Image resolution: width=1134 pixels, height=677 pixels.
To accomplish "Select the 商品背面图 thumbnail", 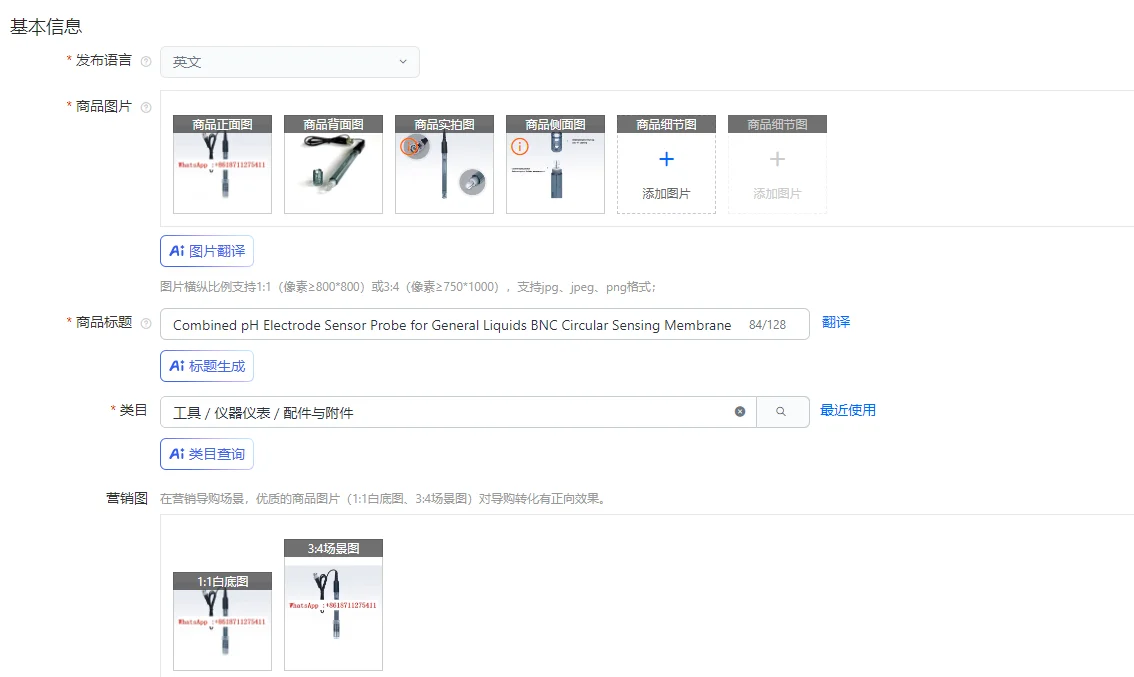I will point(333,164).
